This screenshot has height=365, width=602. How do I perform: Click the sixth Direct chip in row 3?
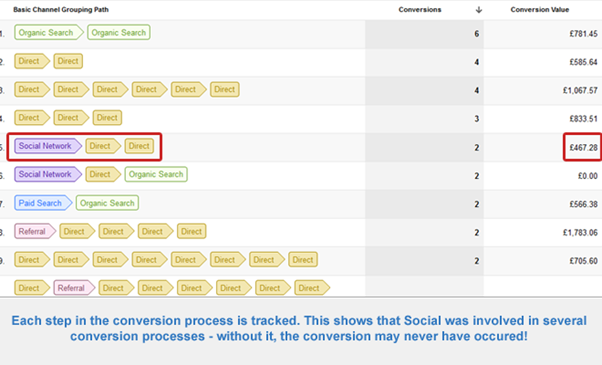tap(225, 89)
